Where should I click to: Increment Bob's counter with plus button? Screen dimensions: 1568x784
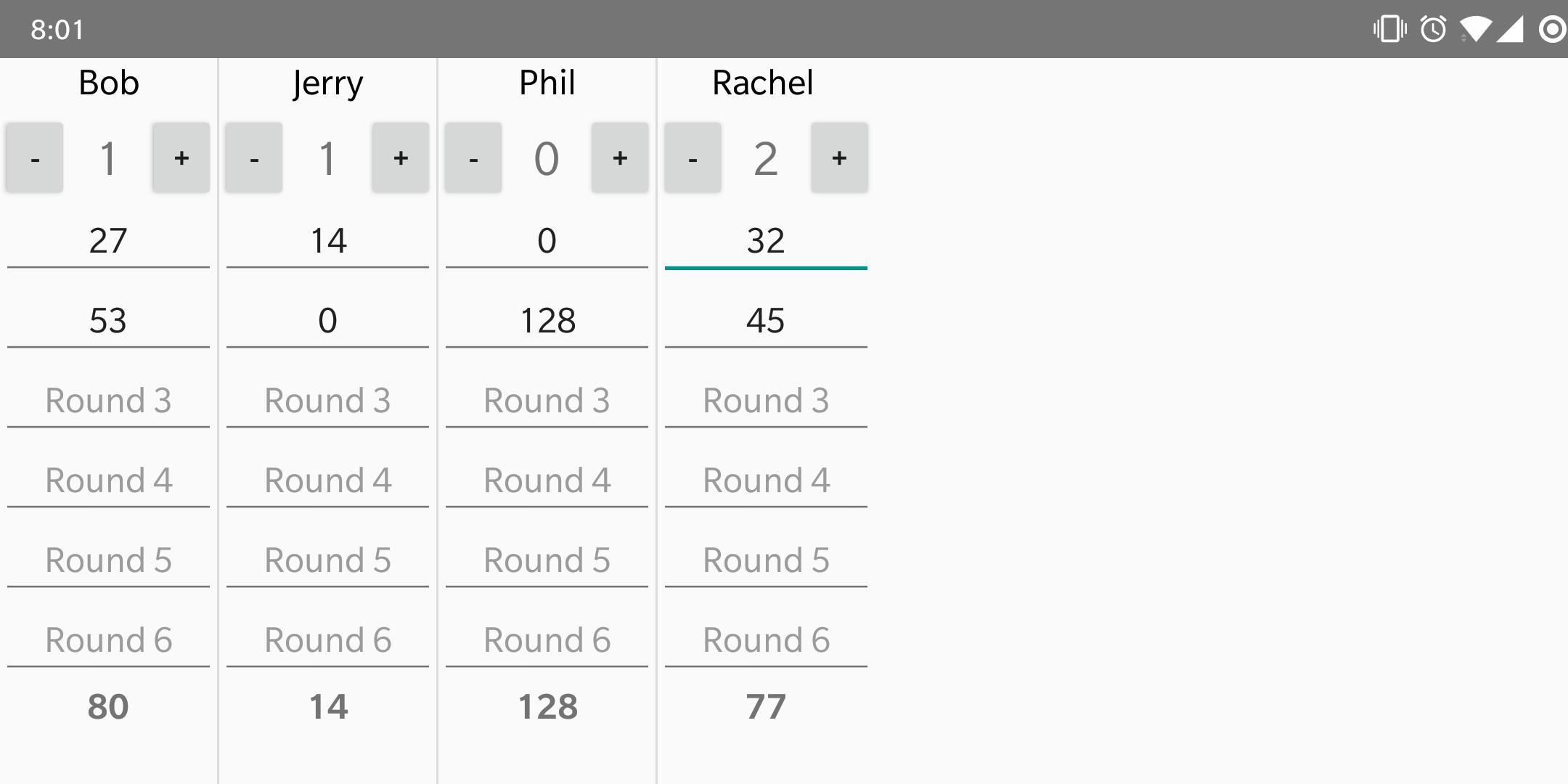click(x=181, y=158)
